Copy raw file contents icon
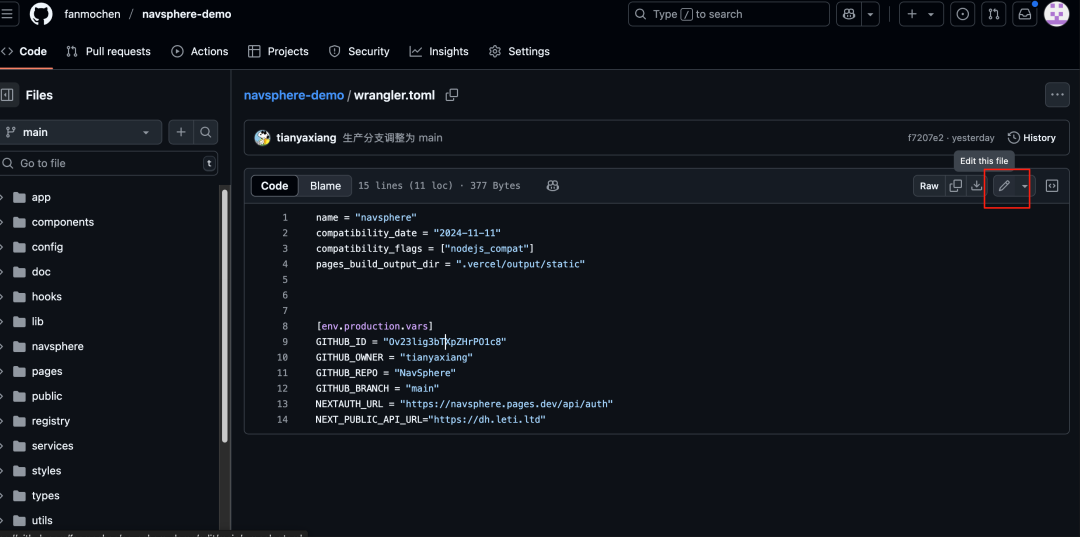This screenshot has height=537, width=1080. click(955, 186)
